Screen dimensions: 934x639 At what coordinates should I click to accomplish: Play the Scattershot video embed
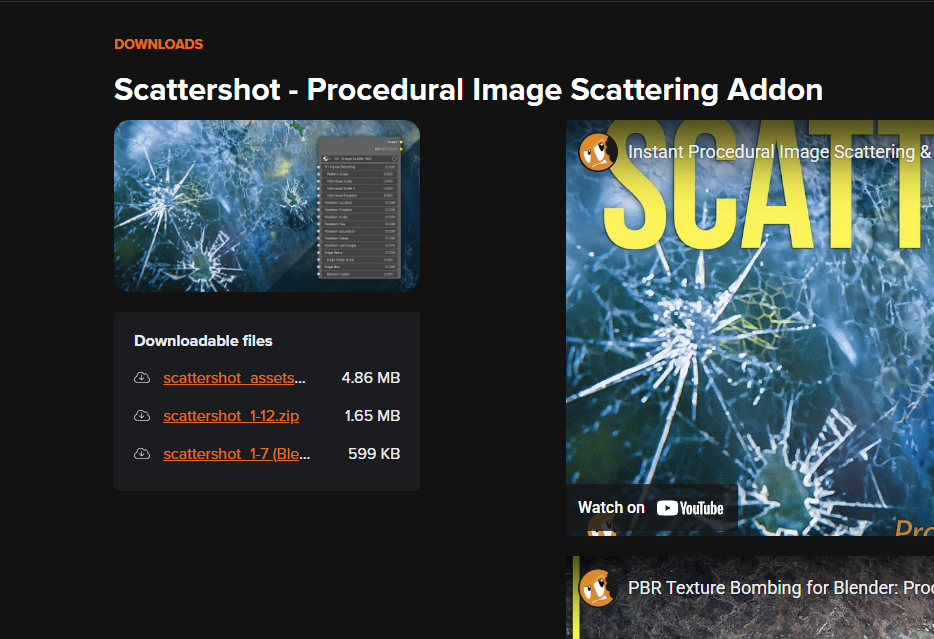(750, 328)
